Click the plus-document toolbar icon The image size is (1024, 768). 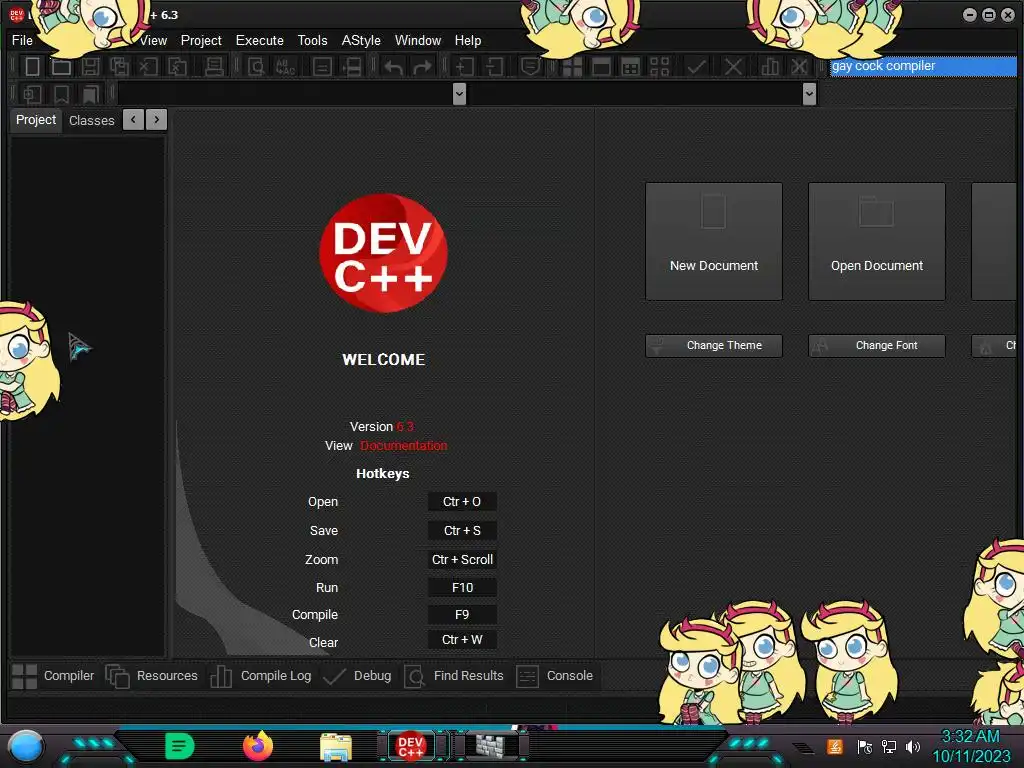coord(464,67)
